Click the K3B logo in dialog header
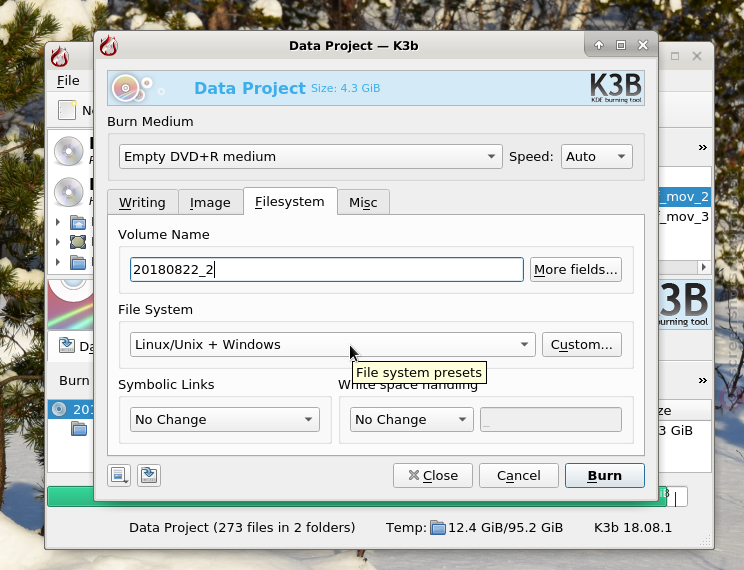 pyautogui.click(x=616, y=88)
